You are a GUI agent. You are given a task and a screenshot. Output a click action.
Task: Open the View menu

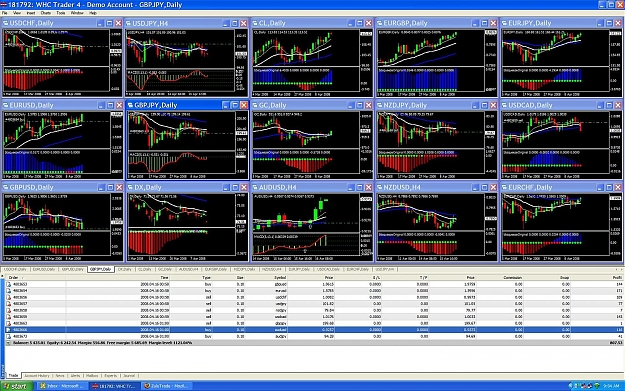[x=17, y=13]
